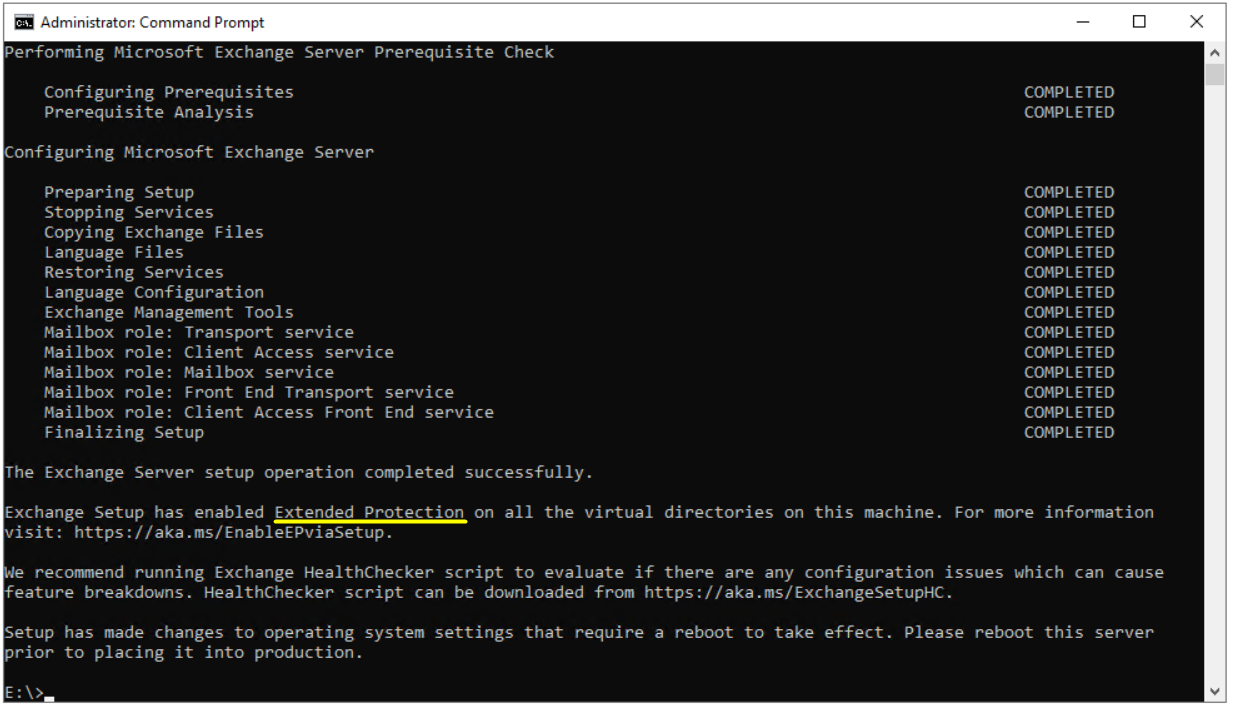Click the 'Stopping Services' line

[x=129, y=212]
